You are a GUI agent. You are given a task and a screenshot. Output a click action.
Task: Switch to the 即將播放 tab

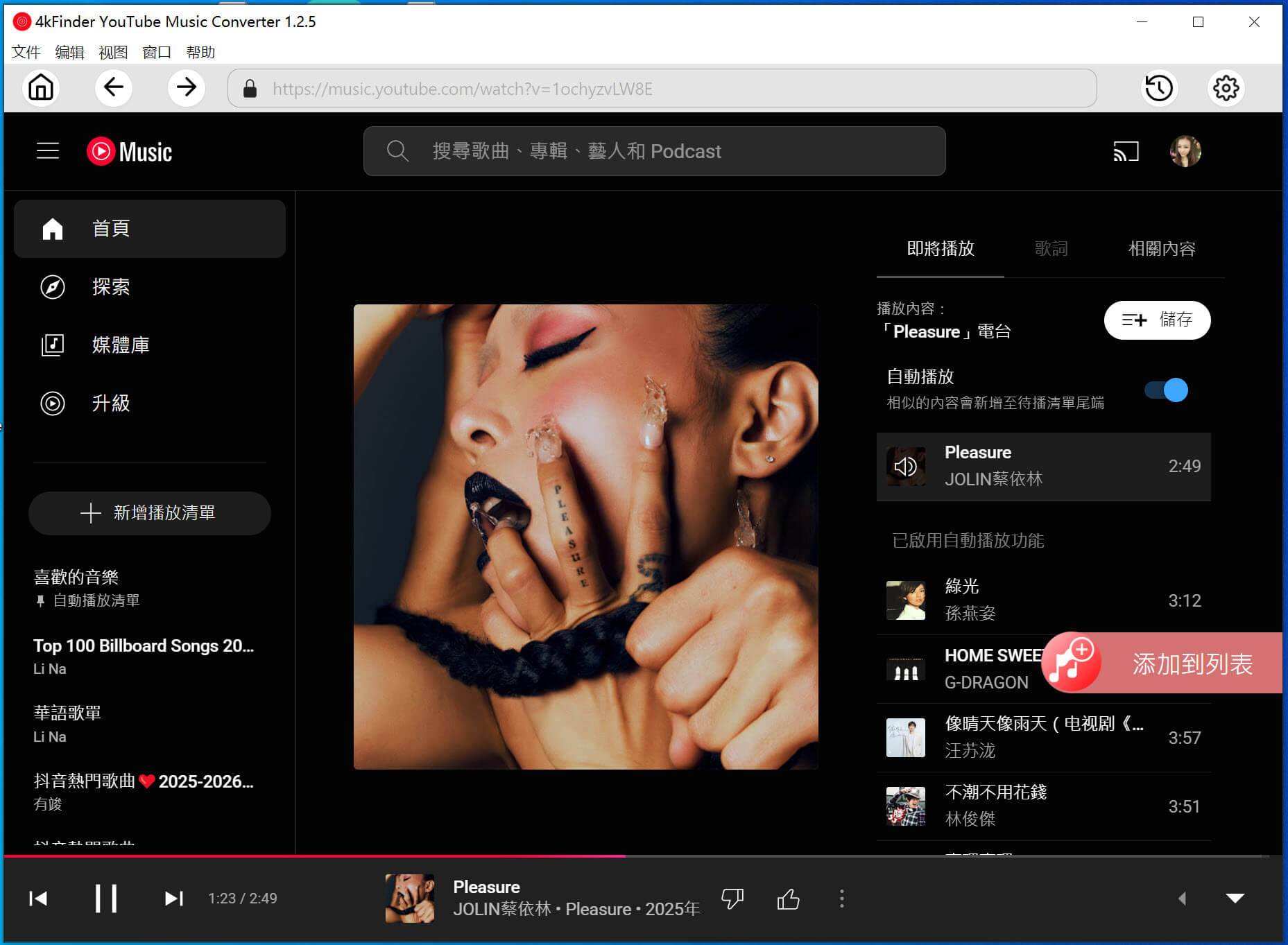(x=941, y=249)
